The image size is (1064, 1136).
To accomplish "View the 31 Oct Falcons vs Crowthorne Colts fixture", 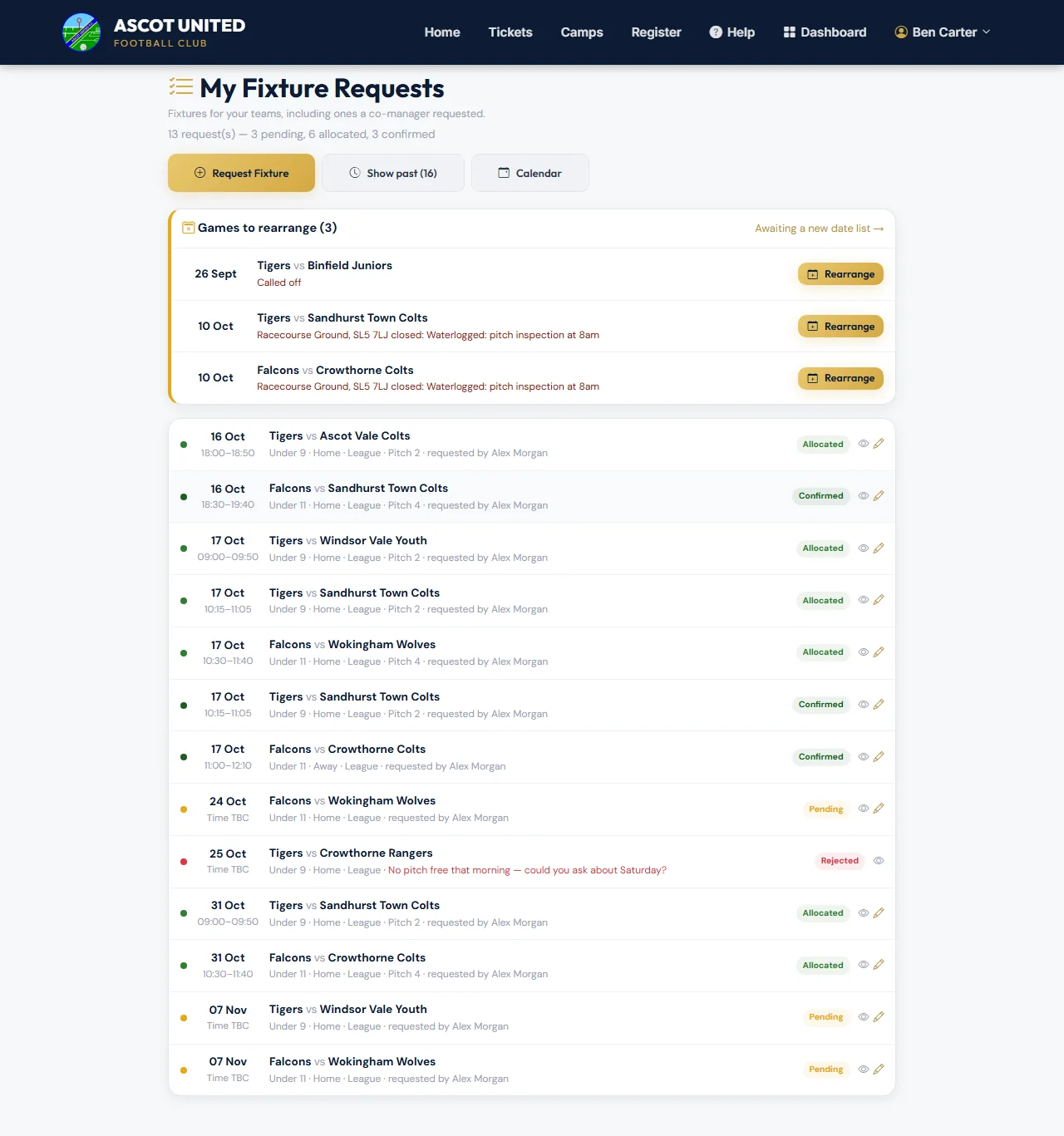I will point(864,965).
